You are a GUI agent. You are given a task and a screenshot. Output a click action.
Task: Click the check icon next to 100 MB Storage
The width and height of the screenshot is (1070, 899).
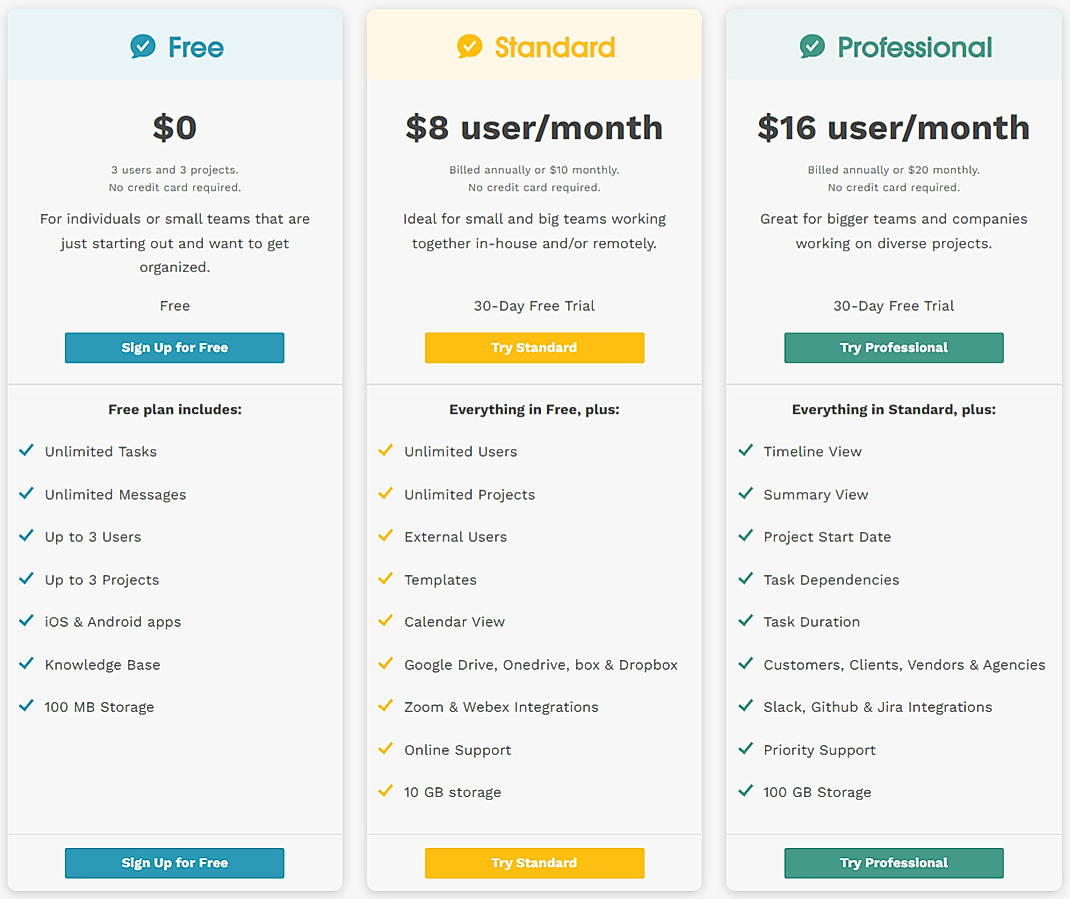pos(26,707)
